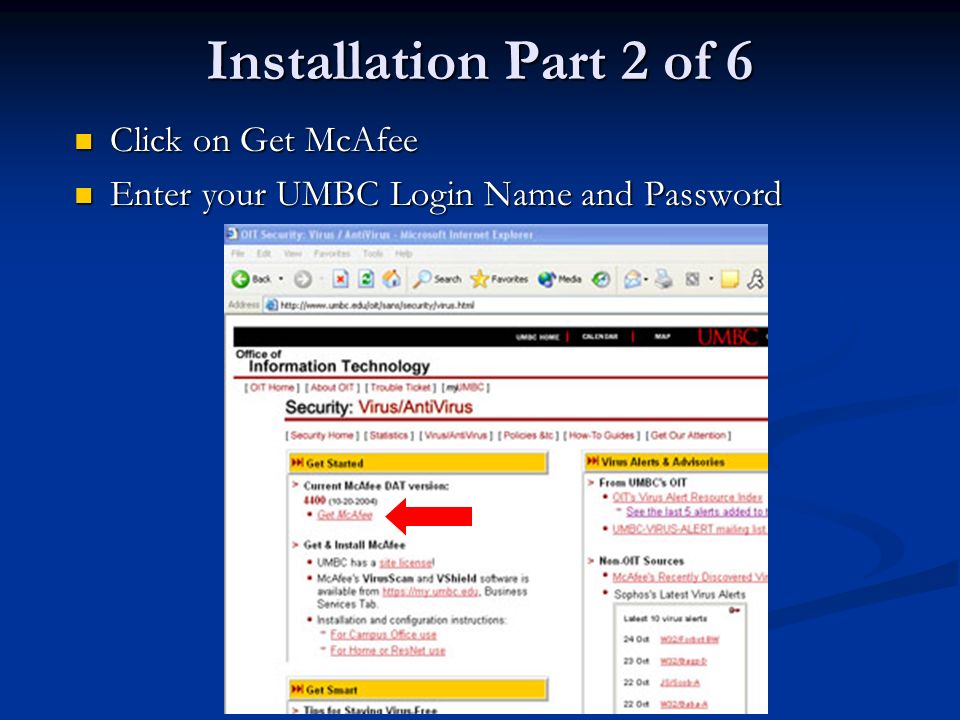Click the Internet Explorer title bar page icon
Image resolution: width=960 pixels, height=720 pixels.
(x=232, y=234)
